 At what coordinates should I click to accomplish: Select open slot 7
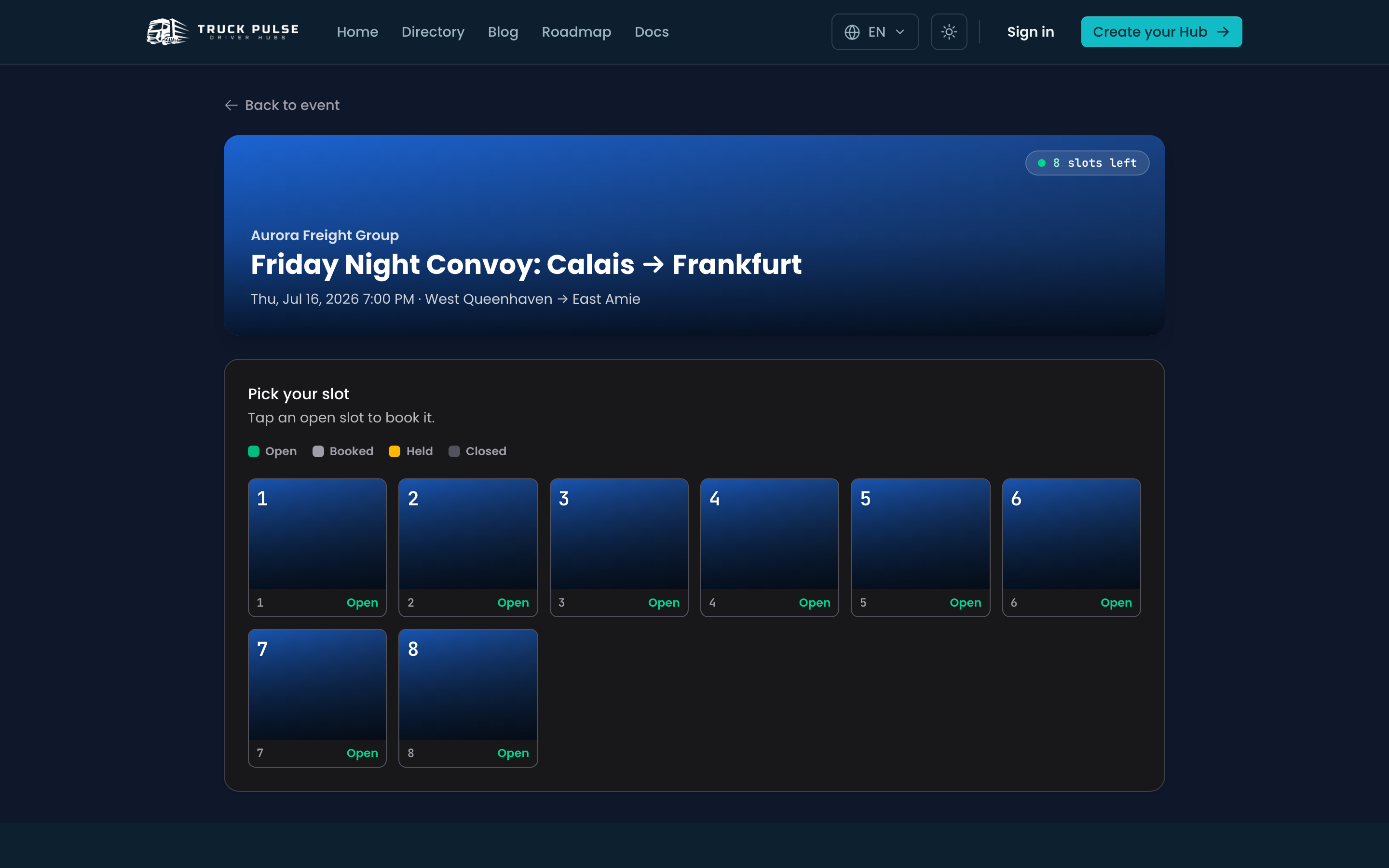[317, 698]
